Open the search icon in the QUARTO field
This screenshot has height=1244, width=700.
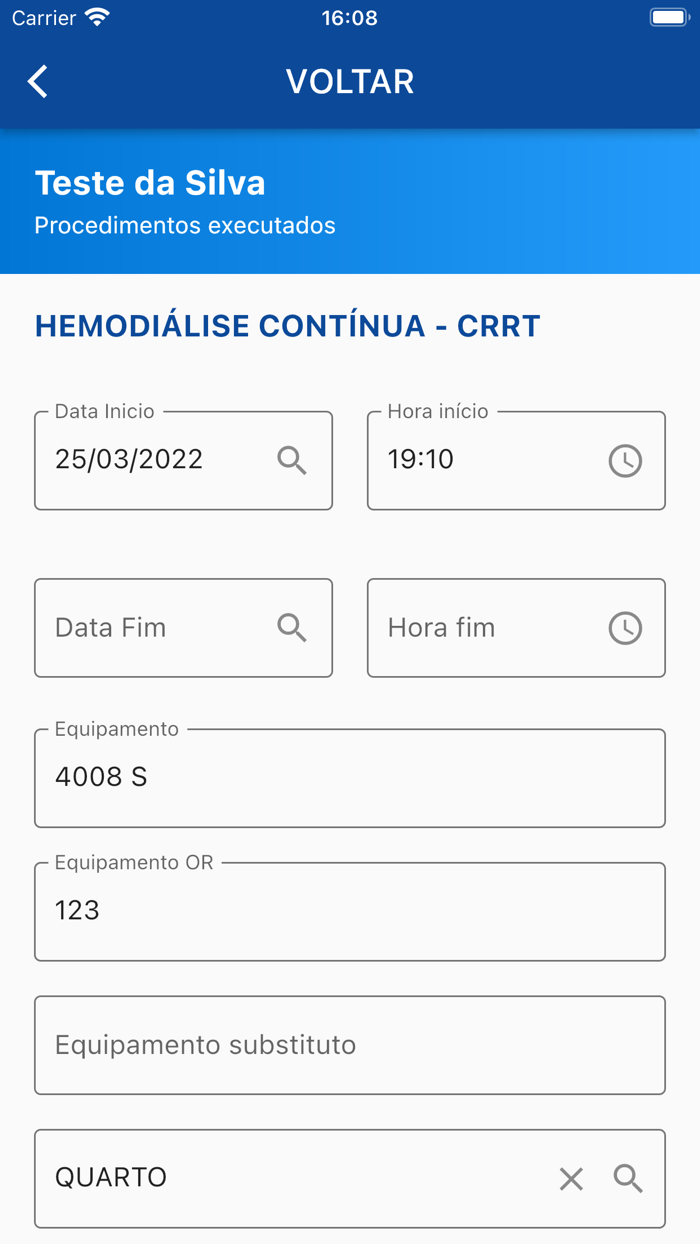click(628, 1178)
